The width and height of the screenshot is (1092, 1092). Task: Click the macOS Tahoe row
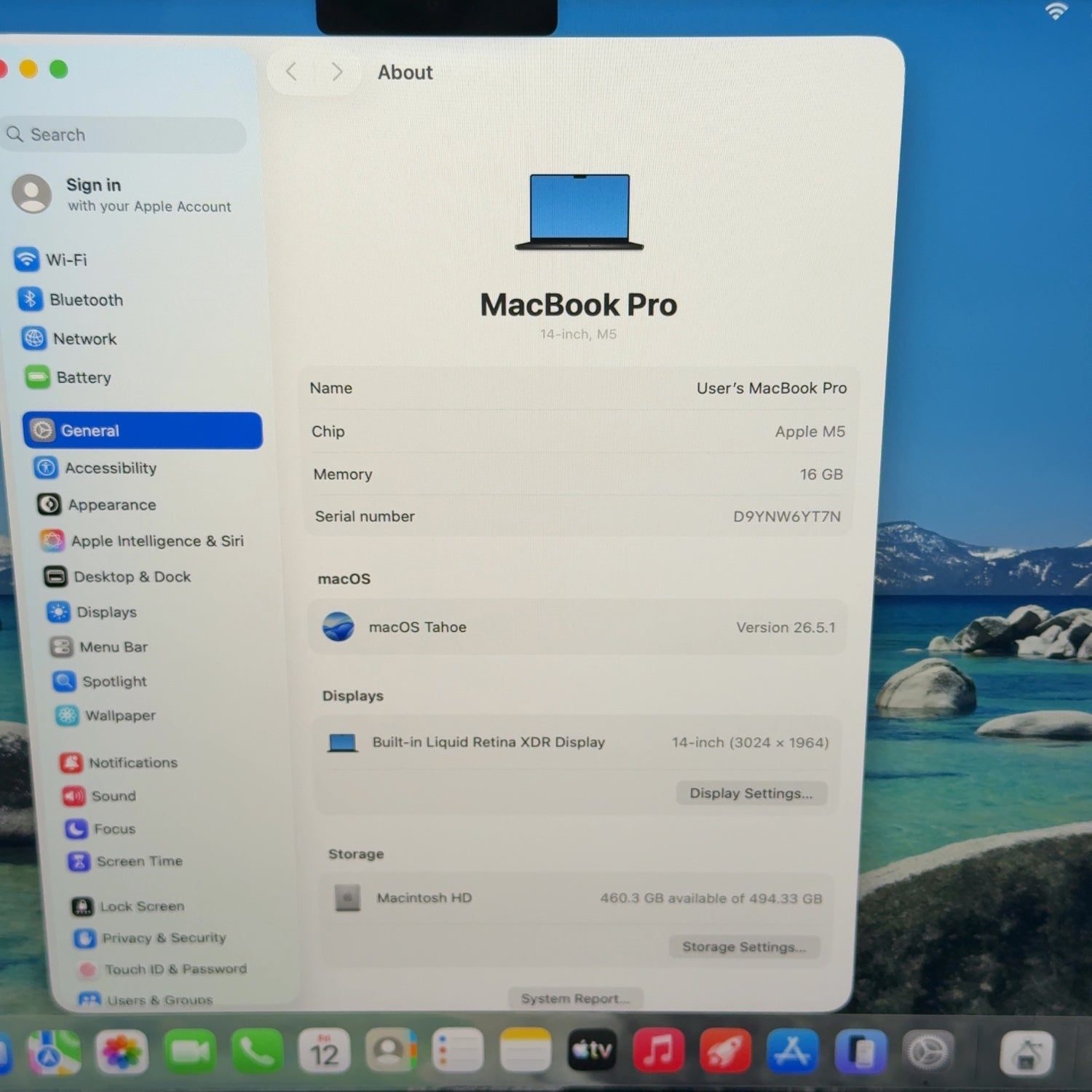(x=577, y=627)
